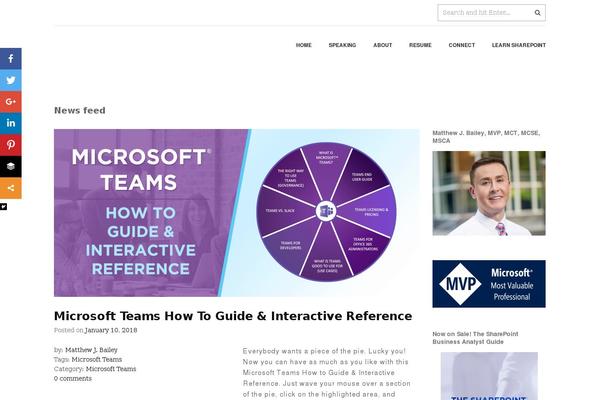Image resolution: width=600 pixels, height=400 pixels.
Task: Share the page on LinkedIn
Action: (x=11, y=123)
